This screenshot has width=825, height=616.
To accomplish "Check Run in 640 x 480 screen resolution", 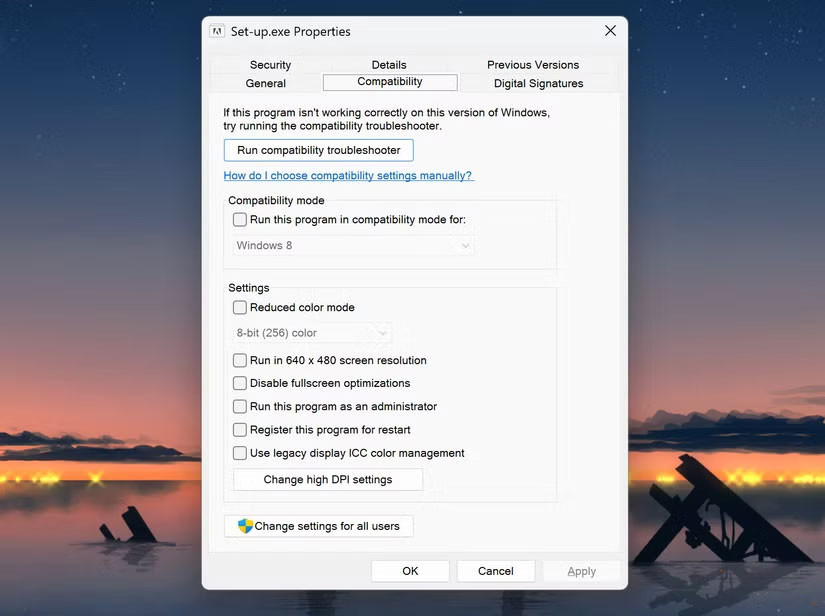I will tap(239, 360).
